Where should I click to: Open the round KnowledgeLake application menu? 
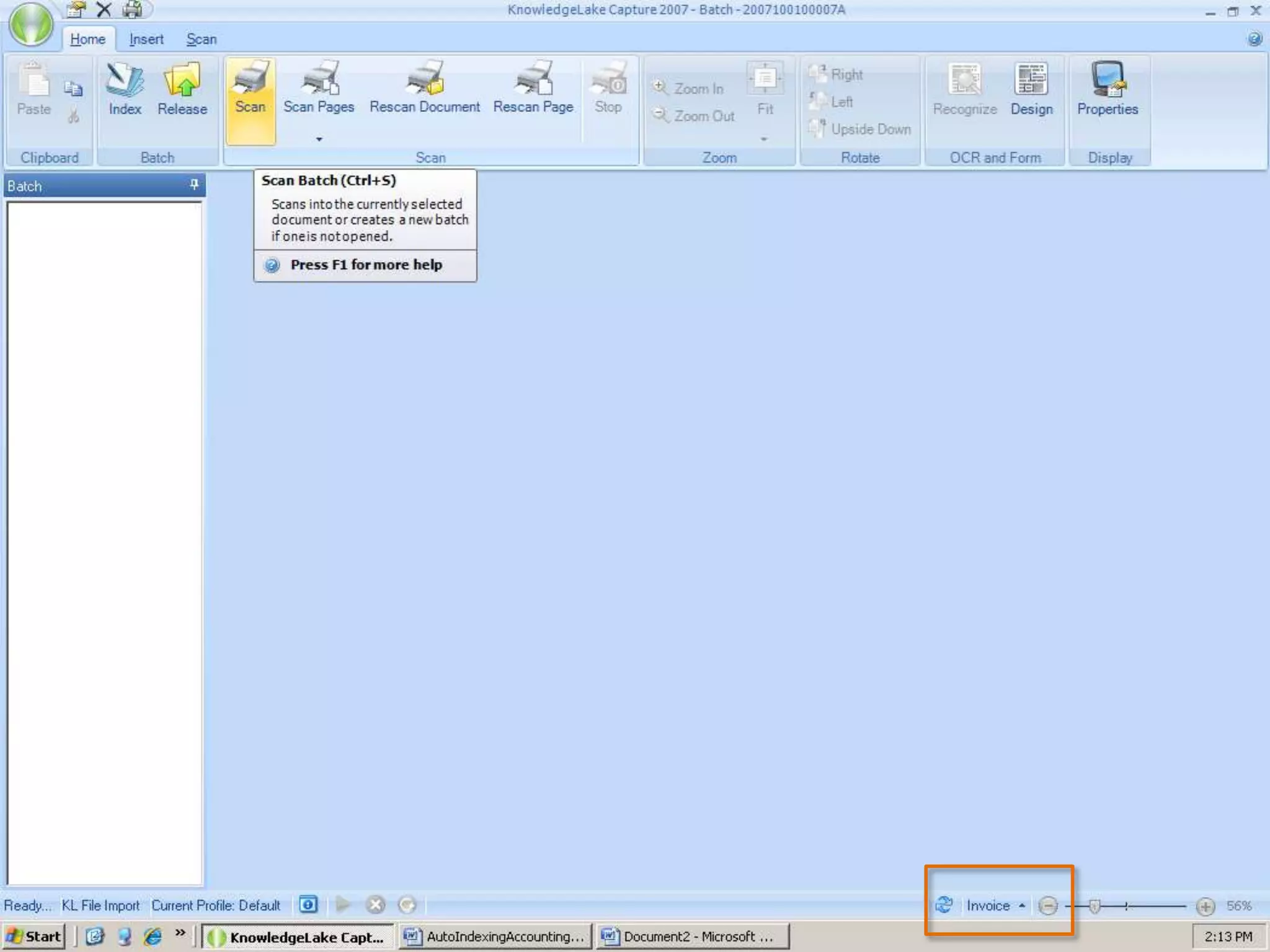point(31,25)
